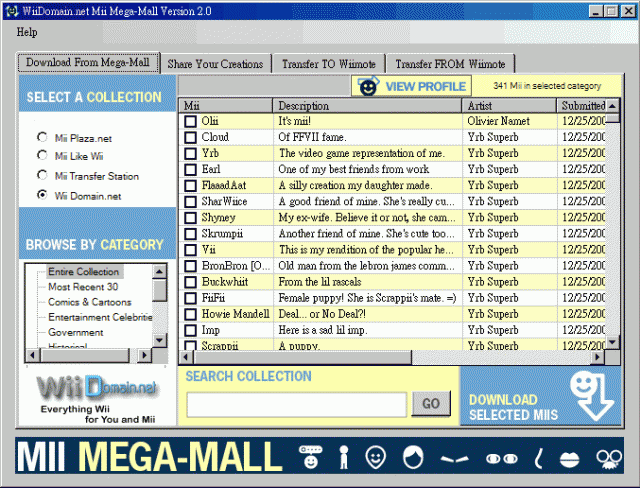Click the lips icon in banner
The height and width of the screenshot is (488, 640).
pos(569,459)
